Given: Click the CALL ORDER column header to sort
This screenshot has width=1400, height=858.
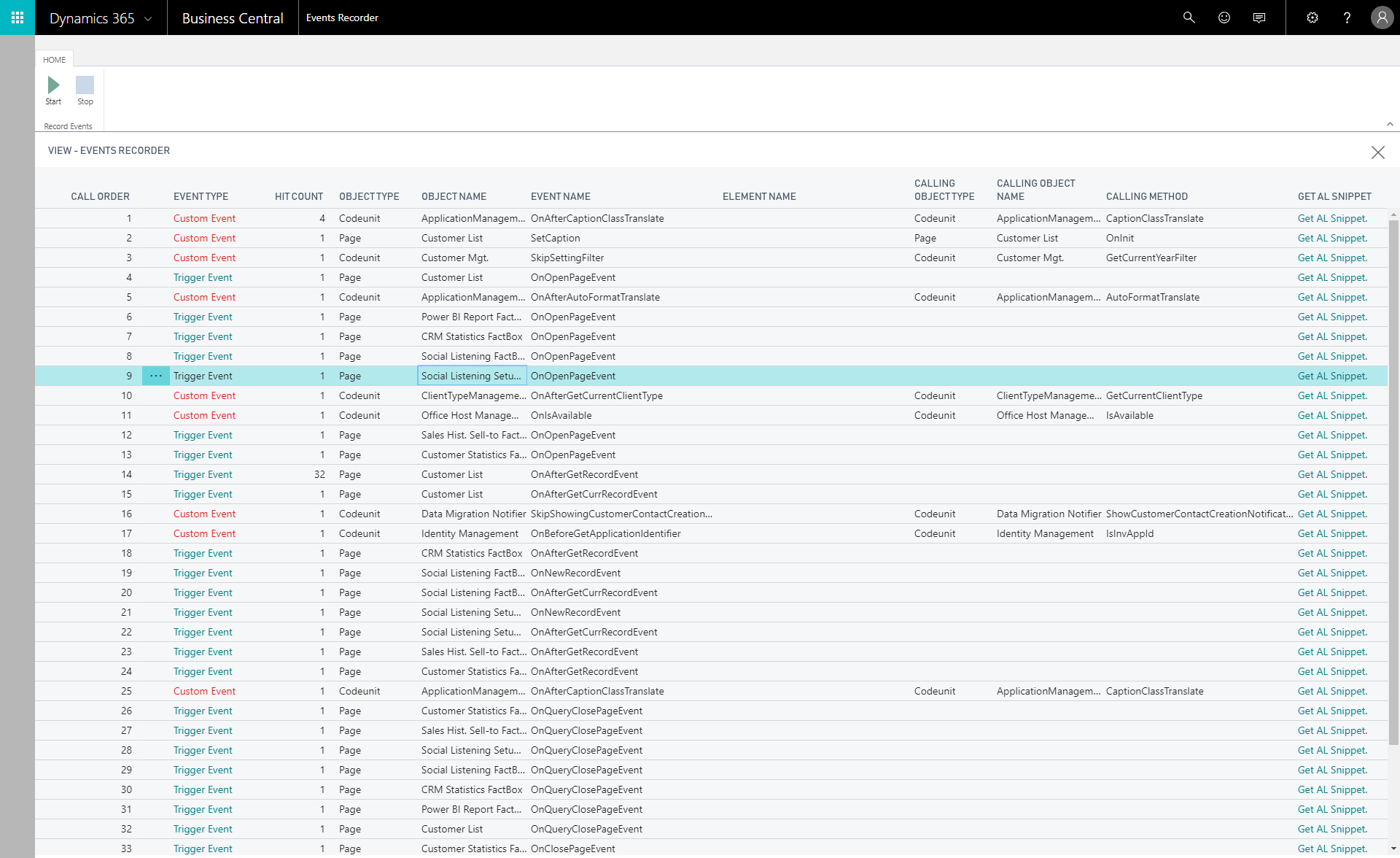Looking at the screenshot, I should tap(100, 195).
